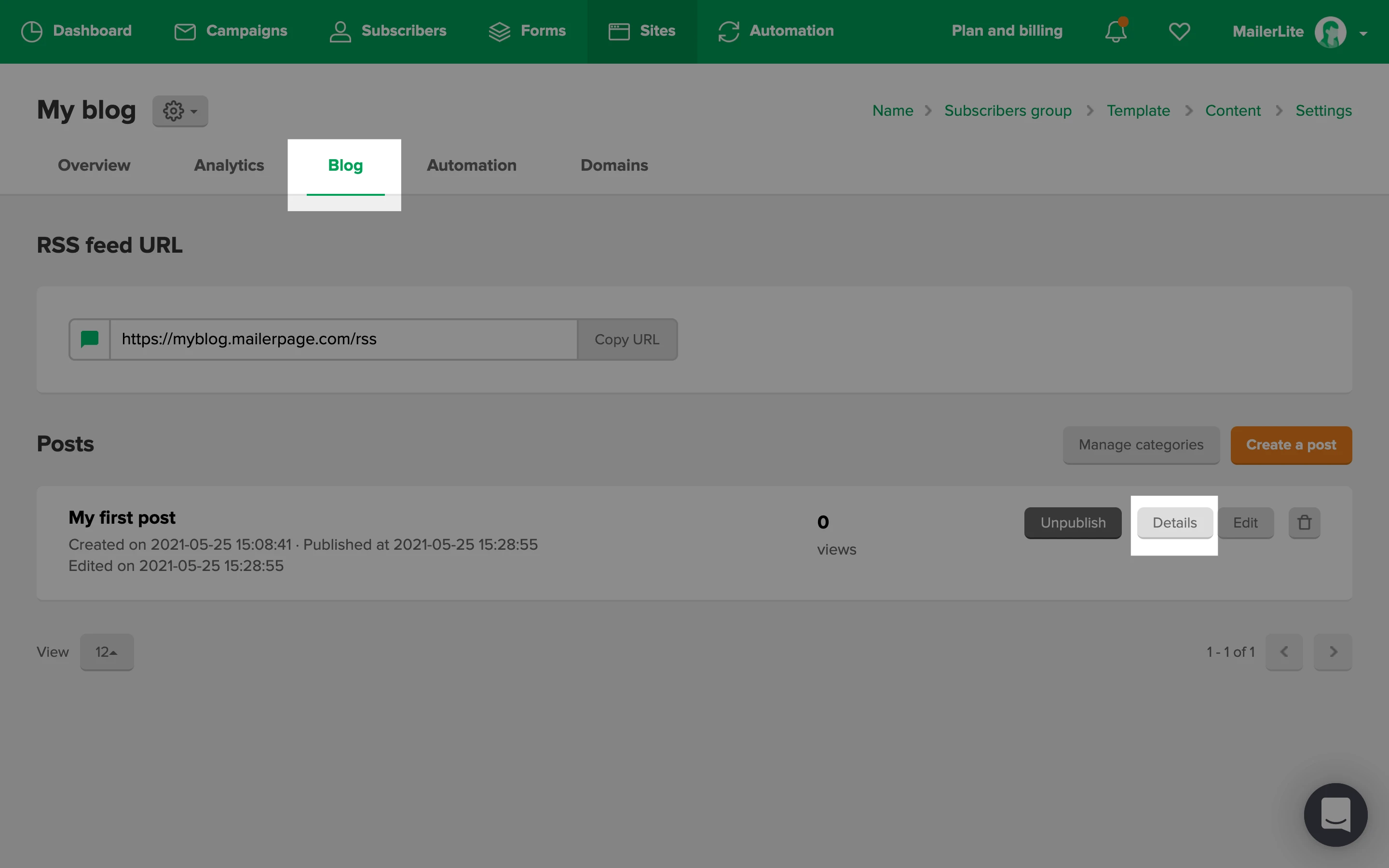Expand the MailerLite account menu arrow
This screenshot has height=868, width=1389.
click(x=1363, y=33)
